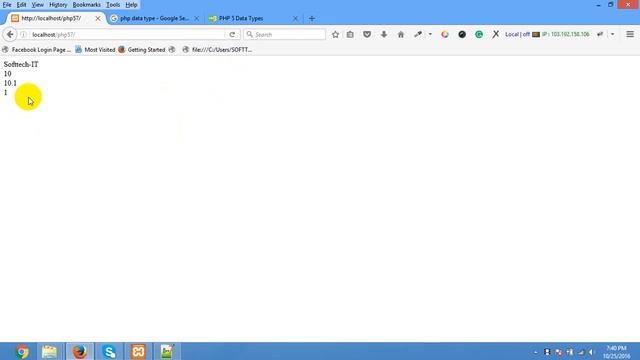Open the Edit menu
Image resolution: width=640 pixels, height=360 pixels.
pos(22,5)
